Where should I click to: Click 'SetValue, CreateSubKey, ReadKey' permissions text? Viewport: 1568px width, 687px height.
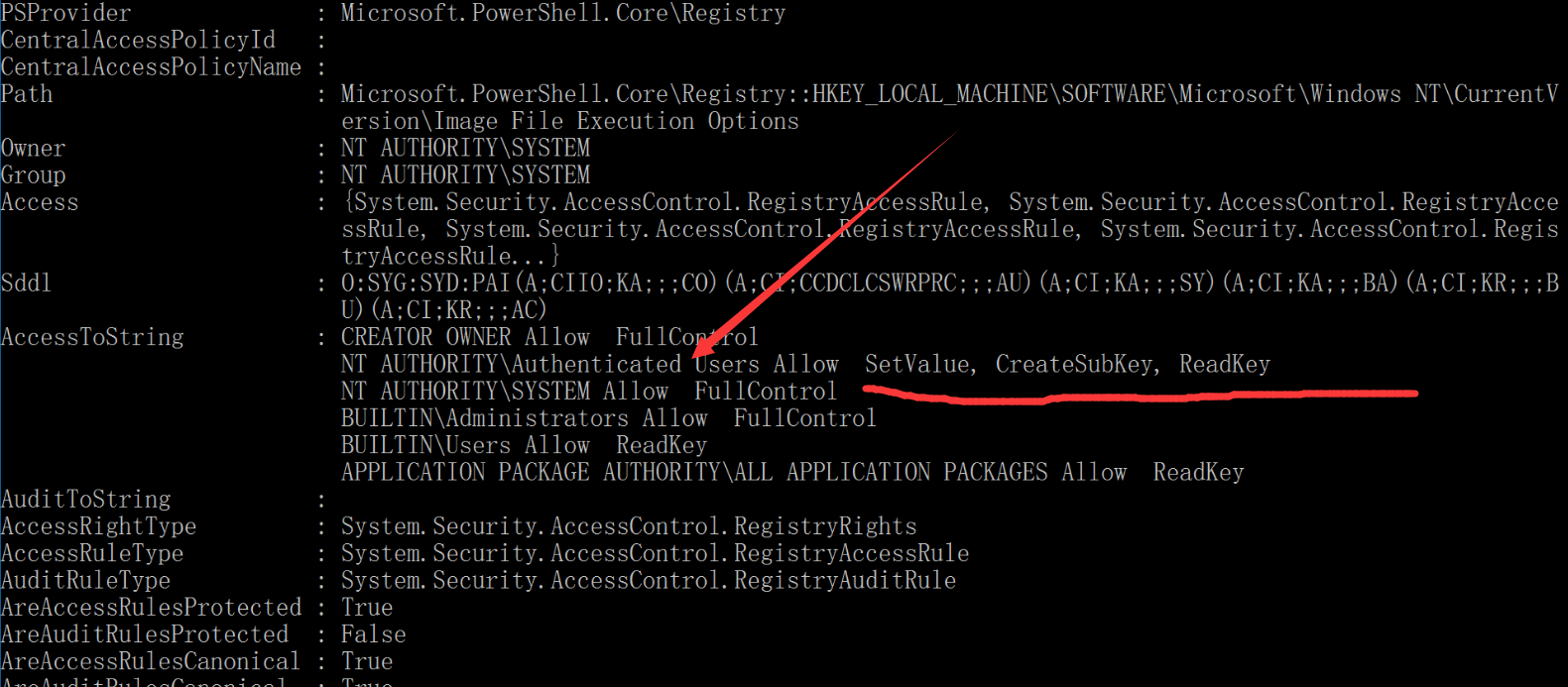(x=1067, y=364)
